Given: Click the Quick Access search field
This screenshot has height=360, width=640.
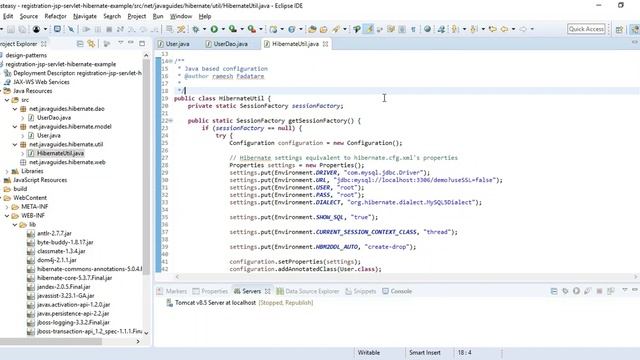Looking at the screenshot, I should [586, 29].
